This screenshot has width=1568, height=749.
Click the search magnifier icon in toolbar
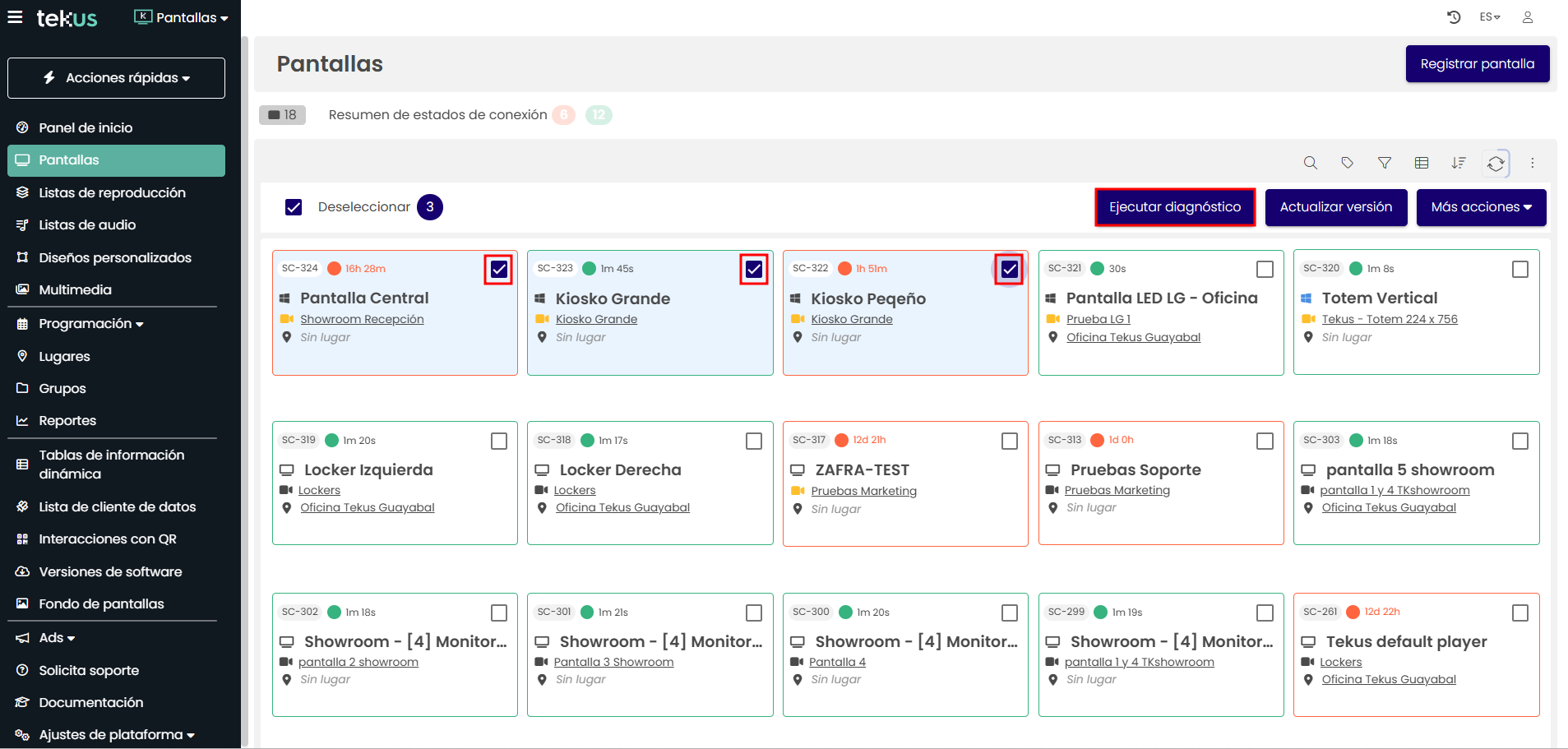coord(1310,163)
